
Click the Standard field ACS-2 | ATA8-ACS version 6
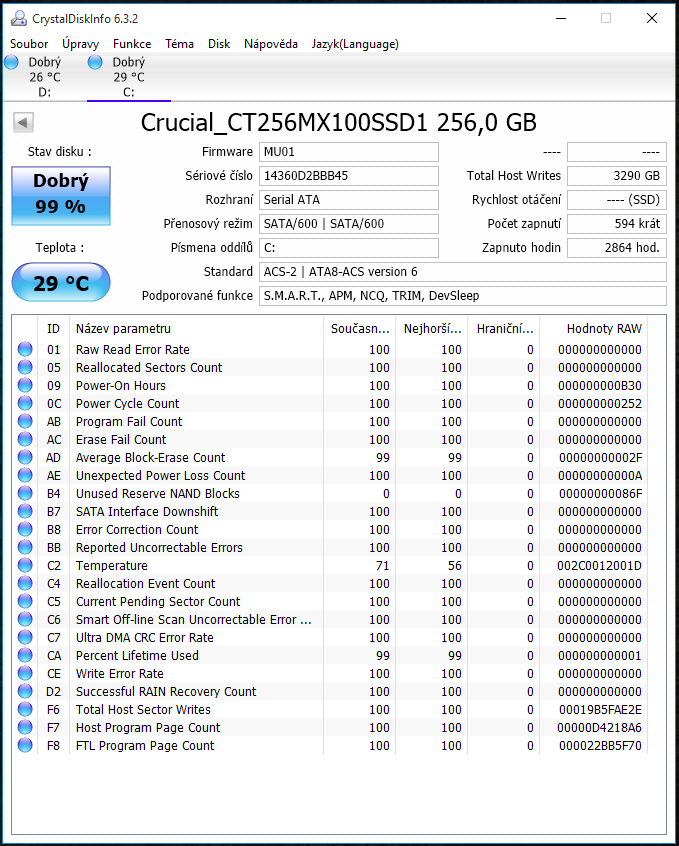[x=463, y=272]
